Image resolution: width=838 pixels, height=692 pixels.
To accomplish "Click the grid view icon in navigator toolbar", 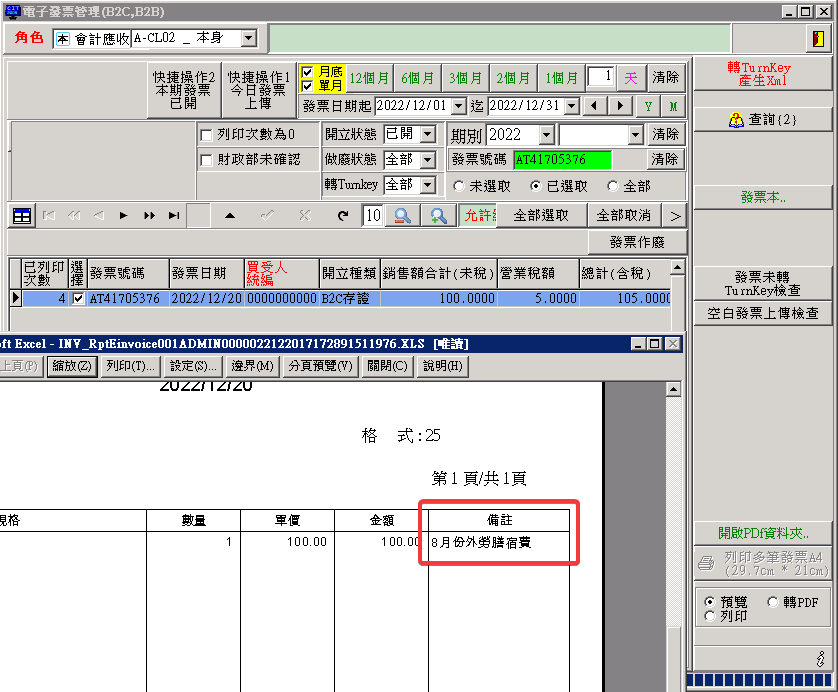I will pos(22,216).
